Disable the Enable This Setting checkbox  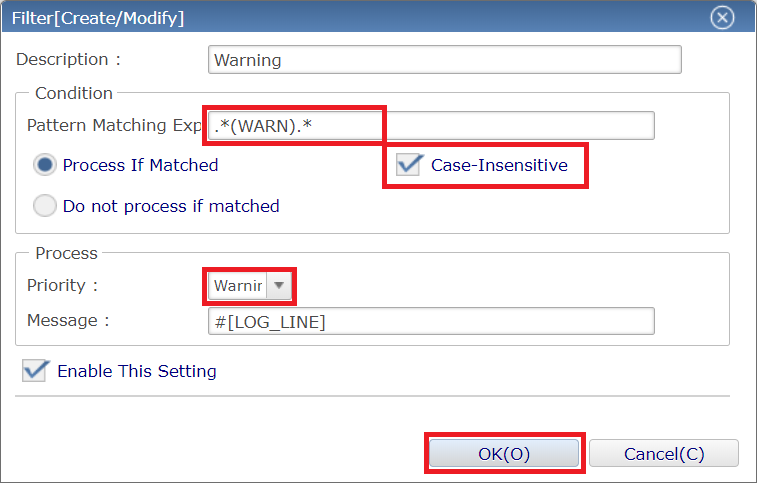[35, 371]
